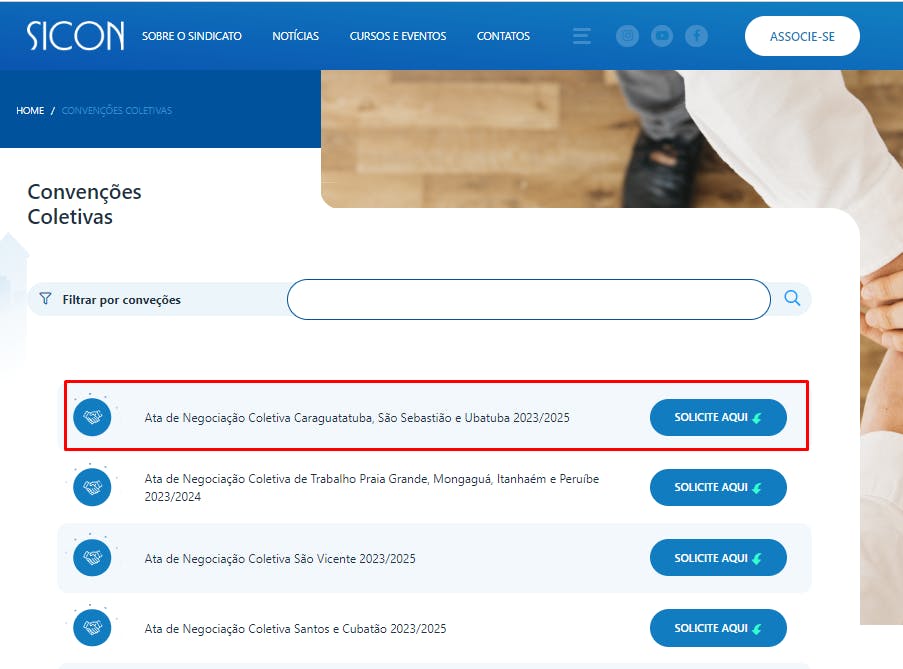The image size is (903, 669).
Task: Open the Contatos menu item
Action: tap(503, 36)
